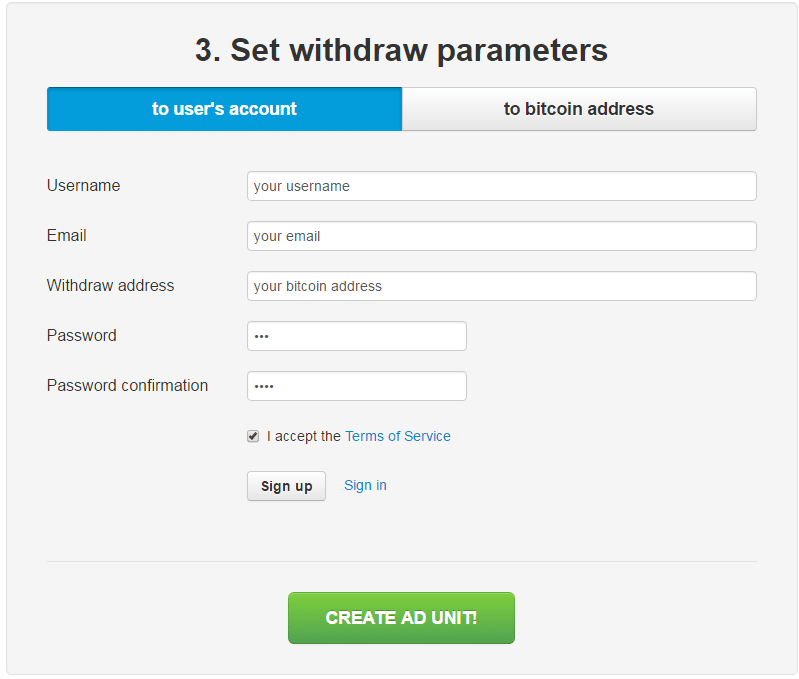Viewport: 799px width, 679px height.
Task: Select the Password confirmation field
Action: [x=356, y=386]
